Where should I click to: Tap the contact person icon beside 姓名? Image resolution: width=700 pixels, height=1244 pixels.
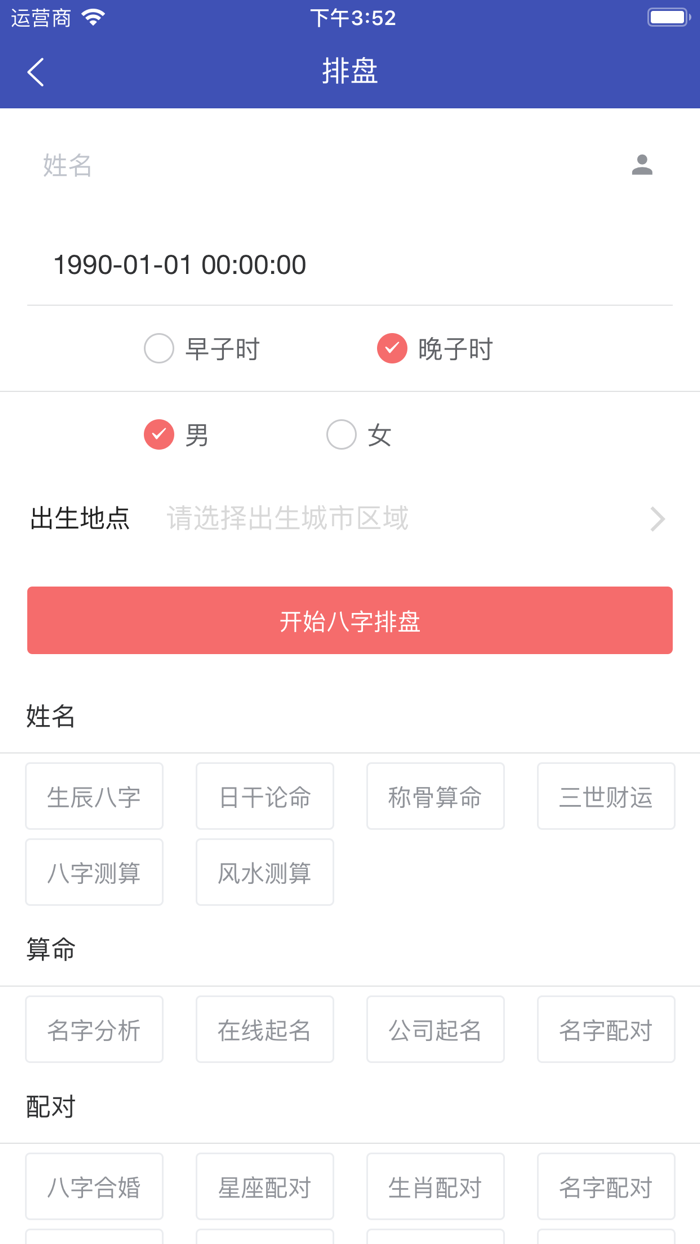click(643, 166)
